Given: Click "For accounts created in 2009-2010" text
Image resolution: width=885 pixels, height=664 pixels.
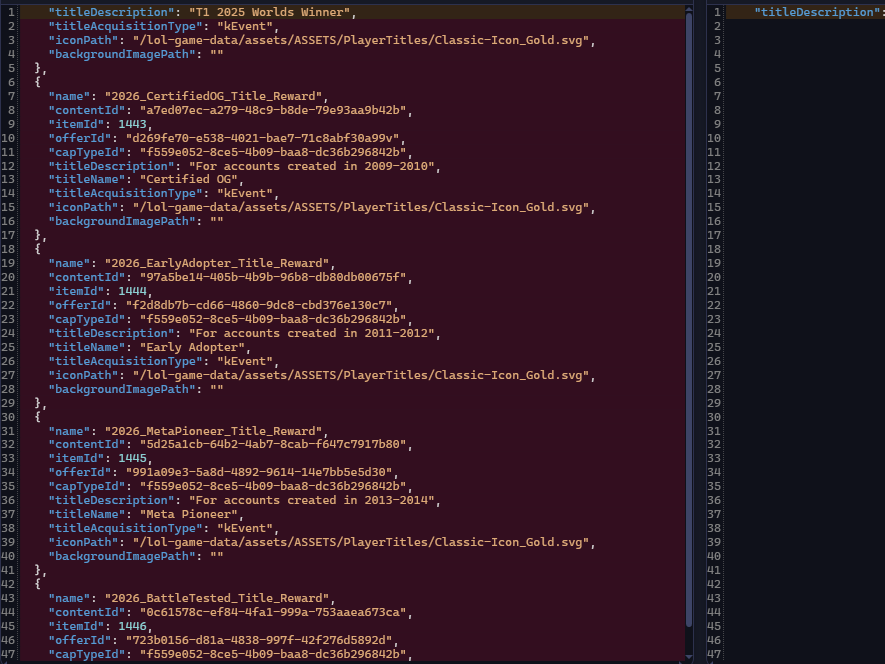Looking at the screenshot, I should click(x=312, y=166).
